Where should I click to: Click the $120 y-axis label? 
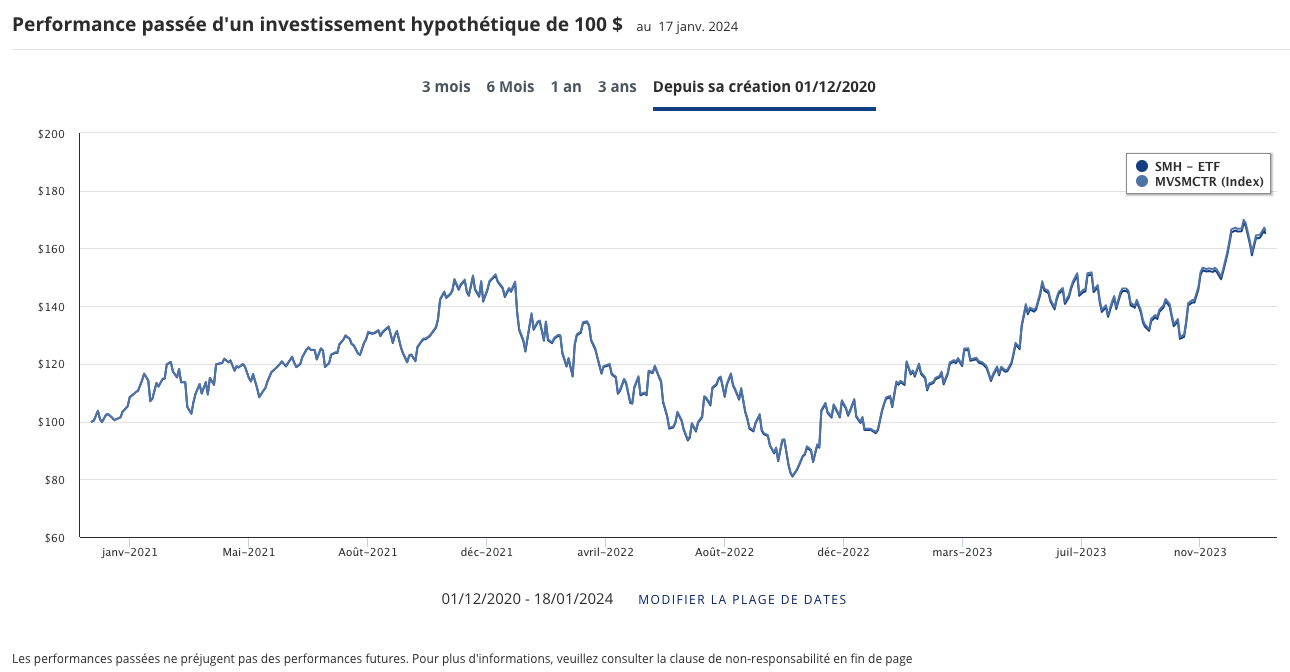coord(51,364)
